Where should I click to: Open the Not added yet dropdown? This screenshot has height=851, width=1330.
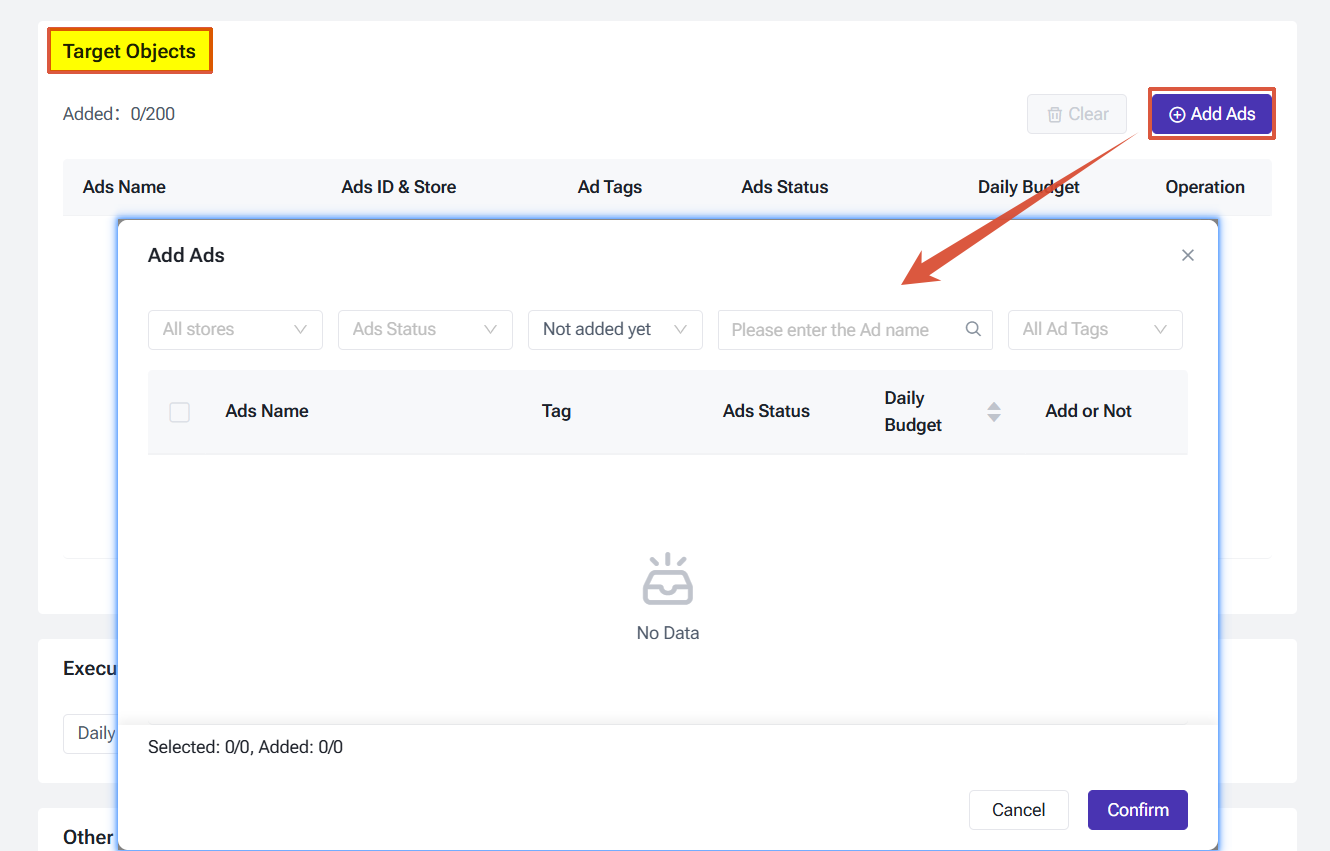coord(615,329)
